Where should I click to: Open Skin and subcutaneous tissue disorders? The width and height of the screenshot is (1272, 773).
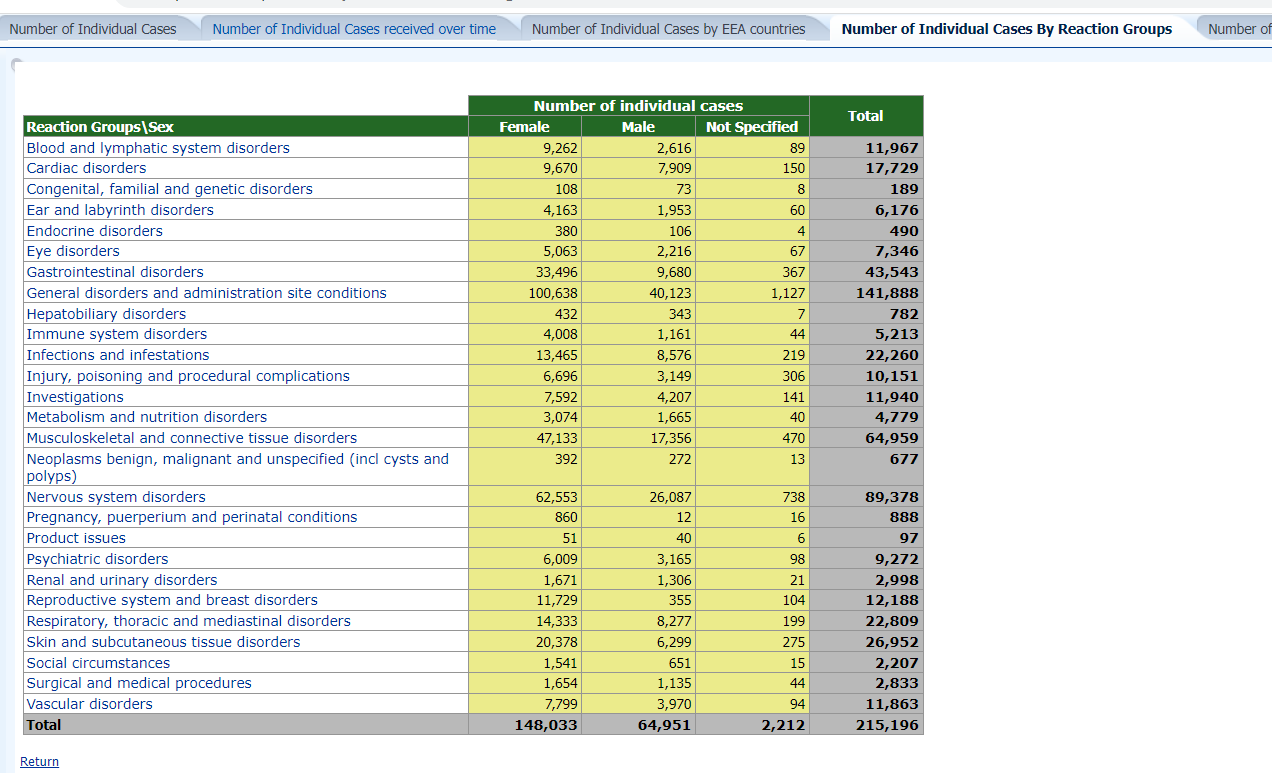coord(163,642)
